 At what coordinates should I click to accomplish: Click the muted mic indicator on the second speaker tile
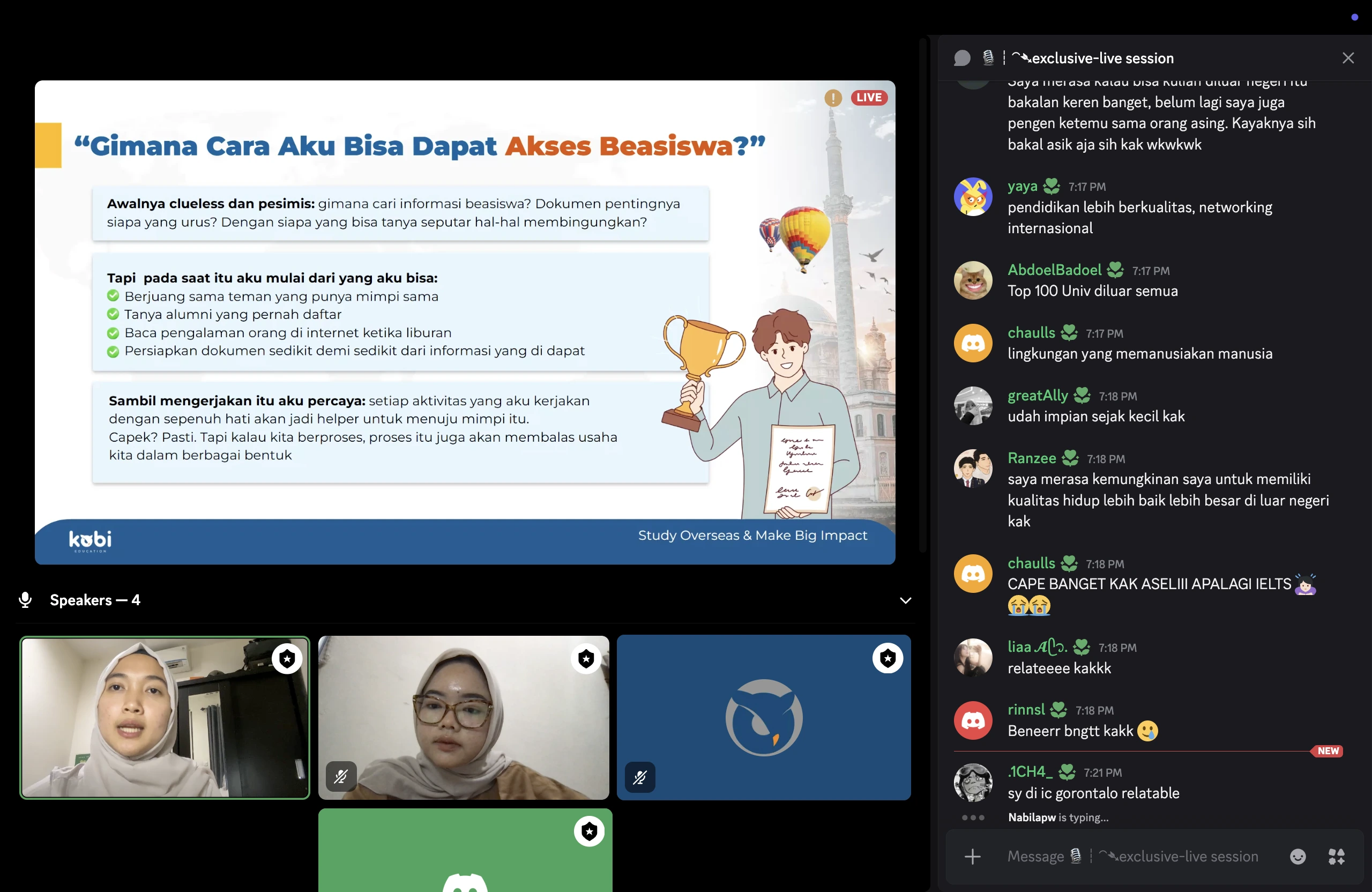point(340,777)
